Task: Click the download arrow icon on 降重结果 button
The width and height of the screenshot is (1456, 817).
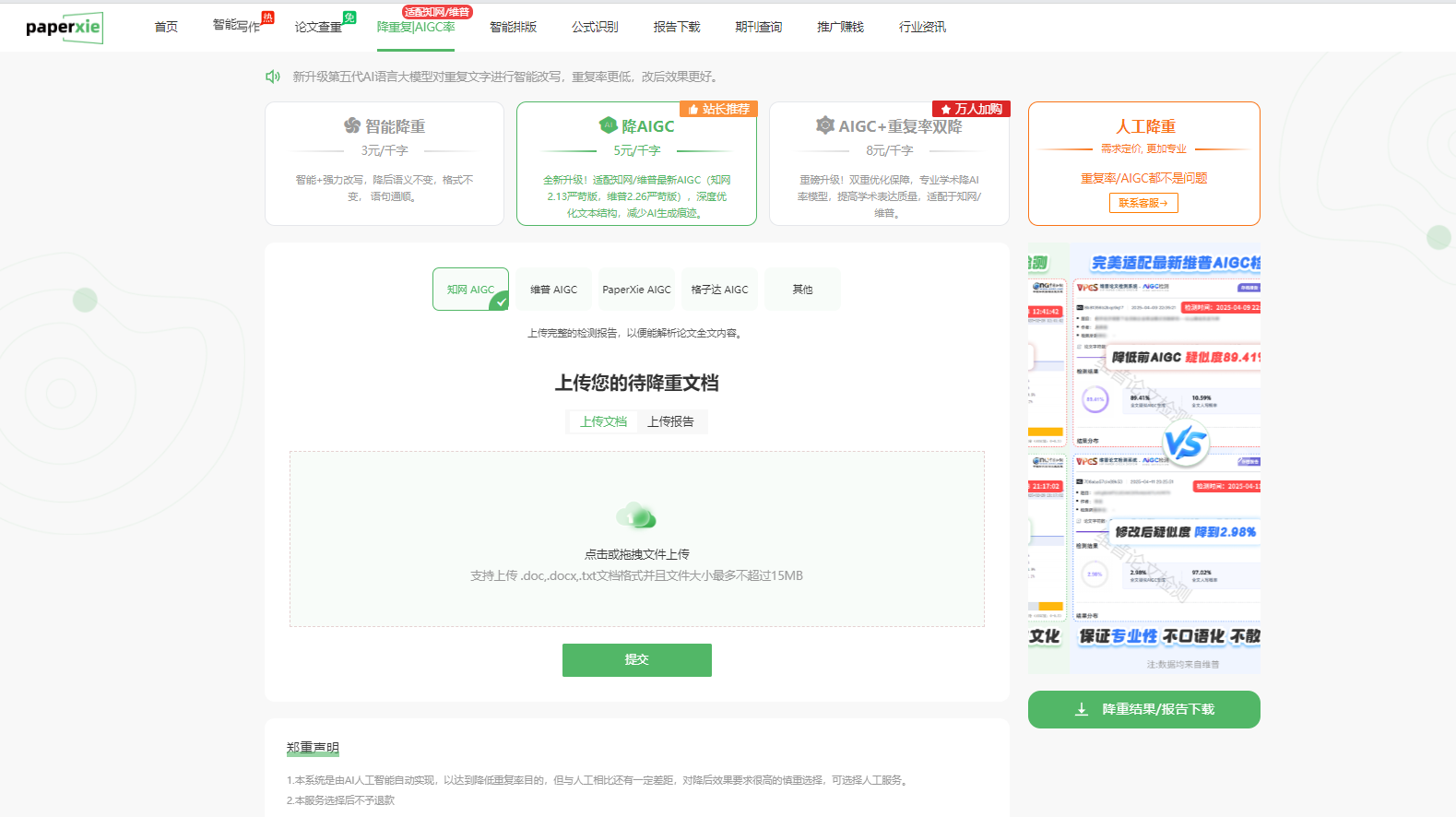Action: (x=1082, y=709)
